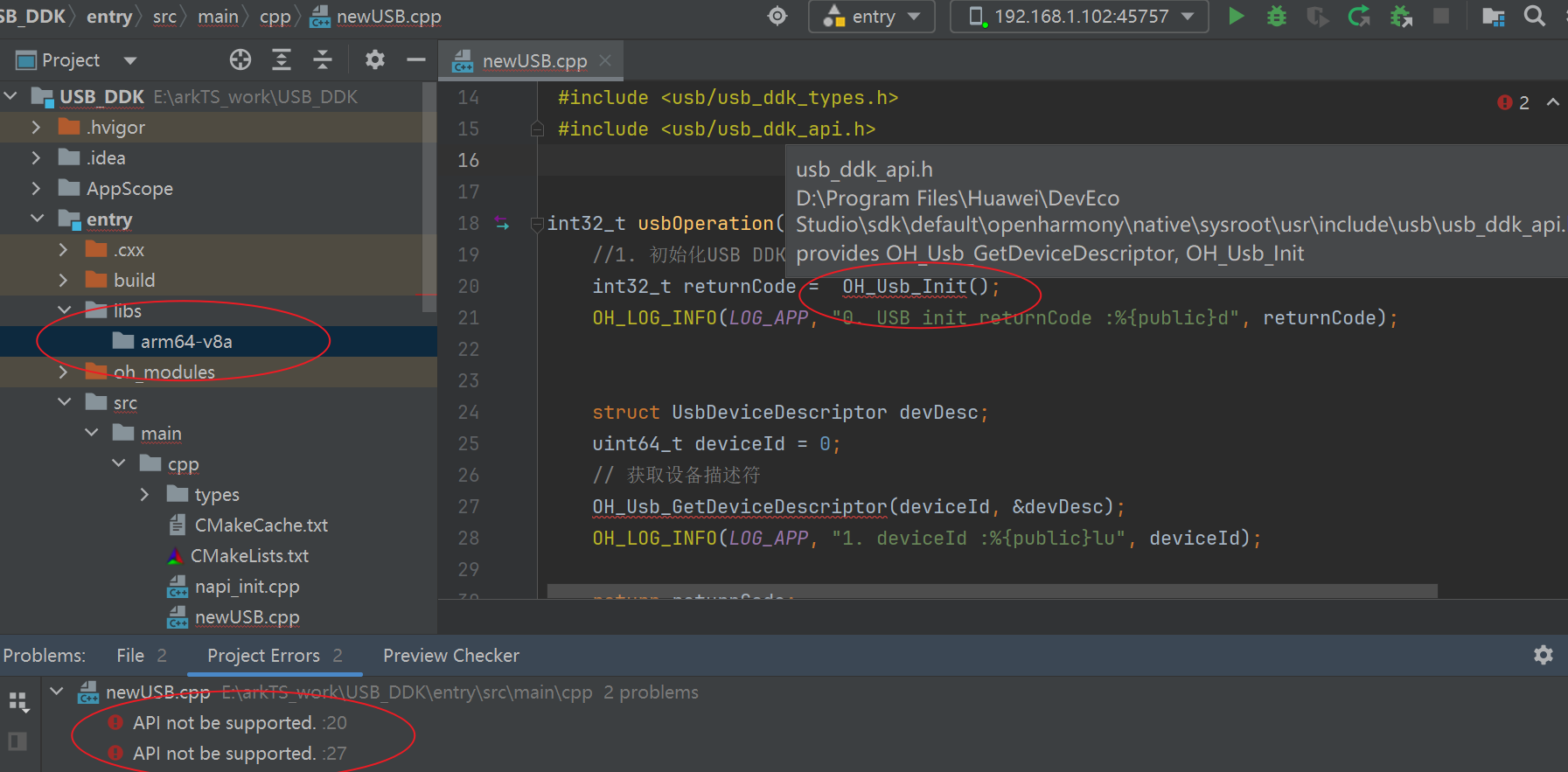Fold the include block on line 15
1568x772 pixels.
tap(537, 129)
